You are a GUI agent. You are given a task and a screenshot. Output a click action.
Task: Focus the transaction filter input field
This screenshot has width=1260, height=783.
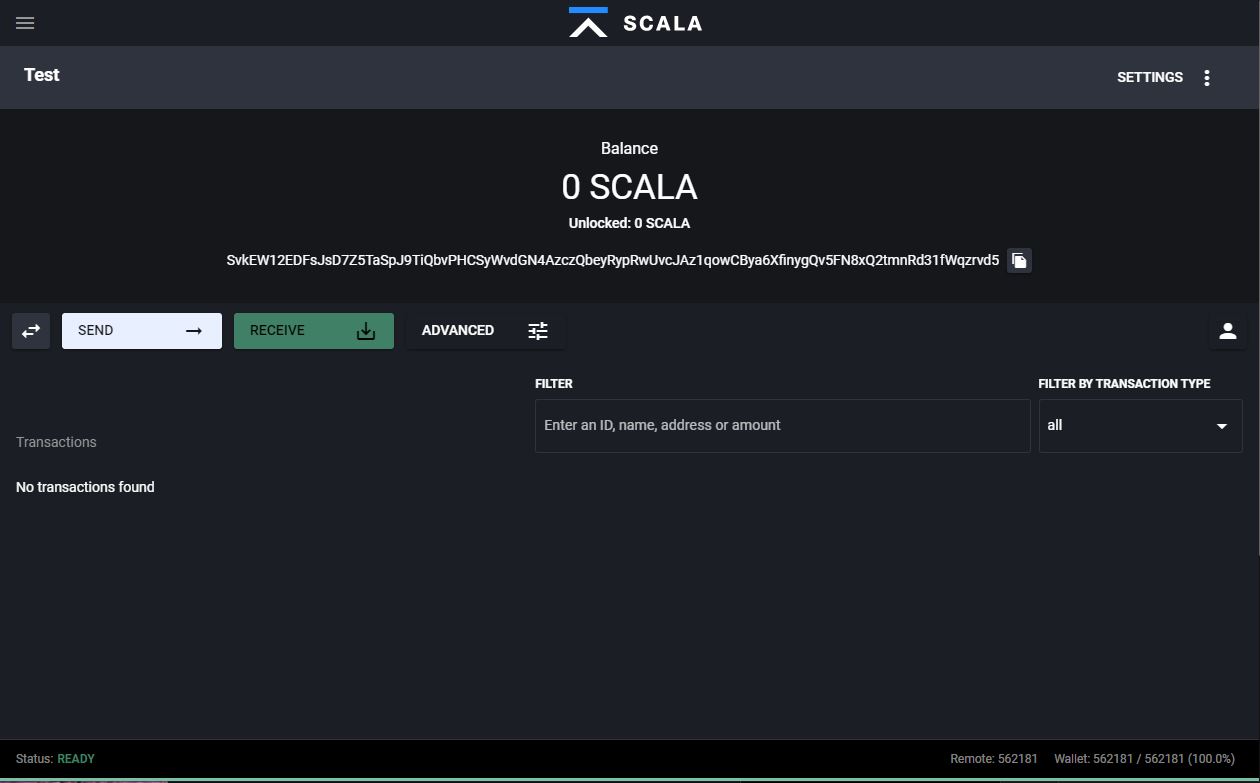tap(783, 426)
